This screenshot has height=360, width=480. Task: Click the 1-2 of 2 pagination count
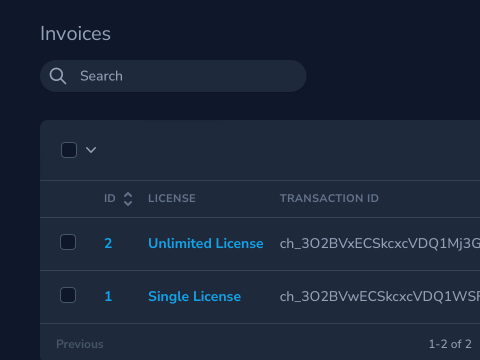point(450,344)
